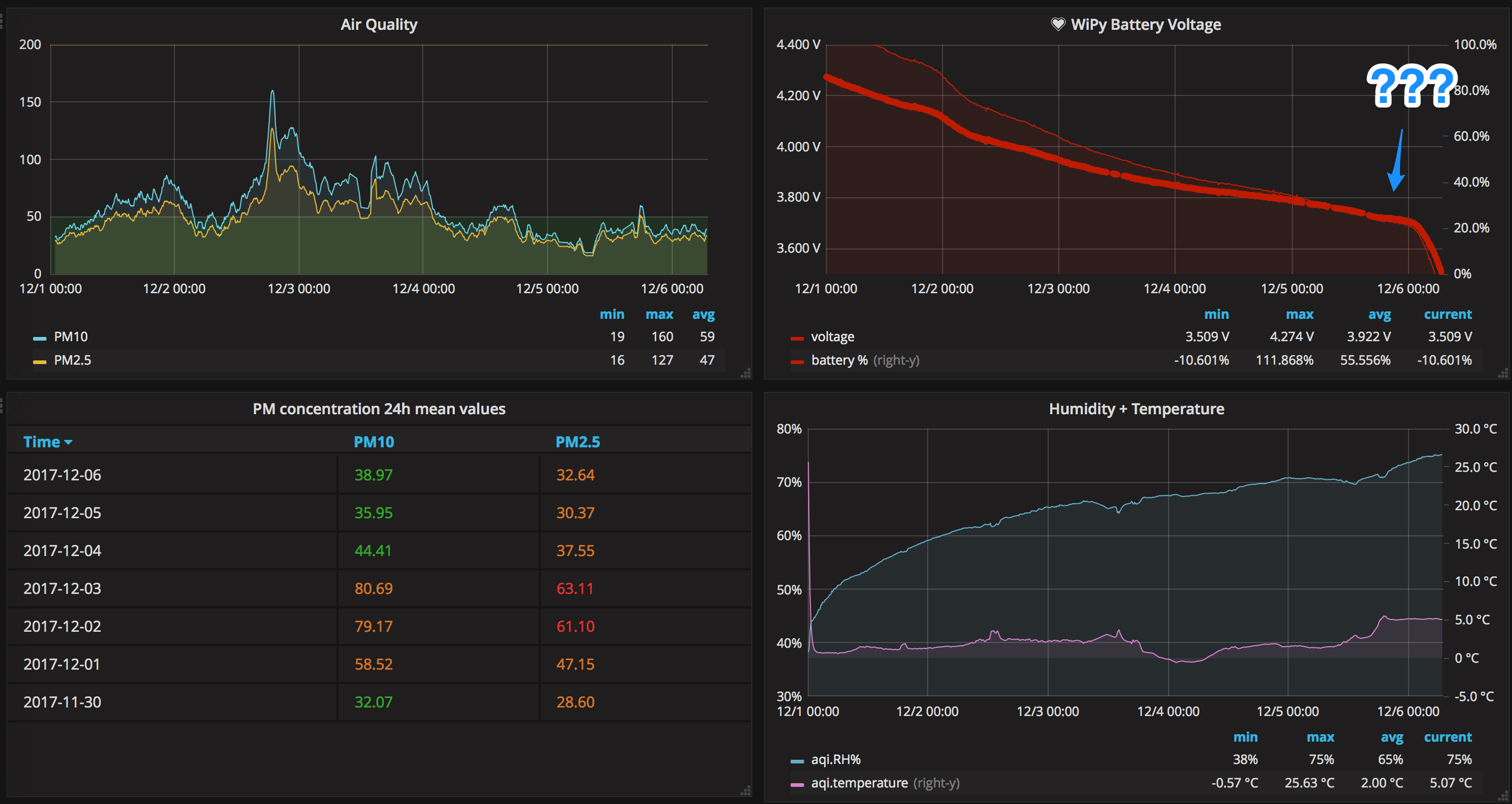Select the 2017-12-03 table row date
This screenshot has width=1512, height=804.
click(x=62, y=589)
